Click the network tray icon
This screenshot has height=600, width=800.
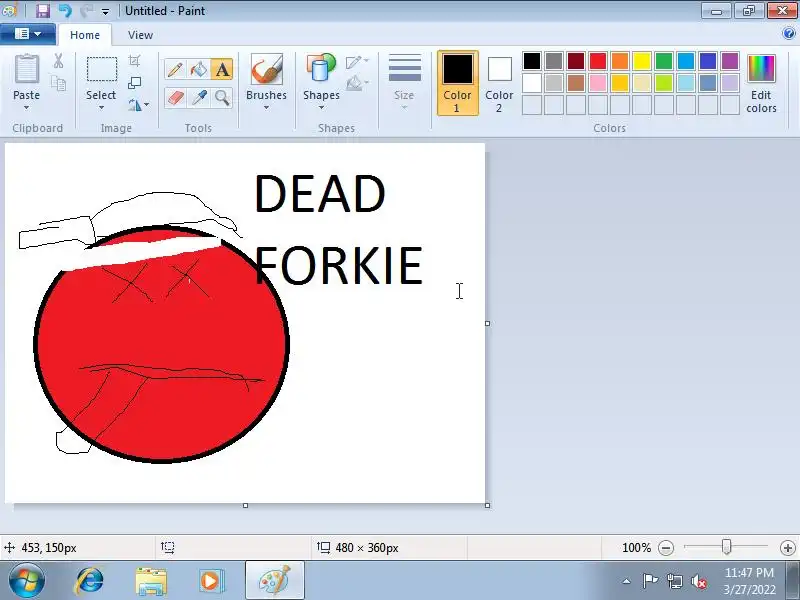pyautogui.click(x=674, y=581)
